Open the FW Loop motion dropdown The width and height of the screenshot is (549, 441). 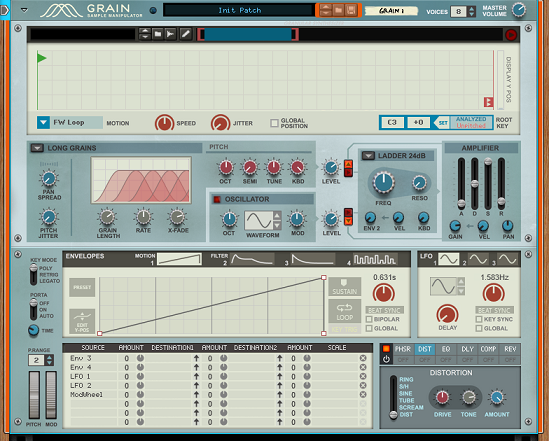click(43, 122)
